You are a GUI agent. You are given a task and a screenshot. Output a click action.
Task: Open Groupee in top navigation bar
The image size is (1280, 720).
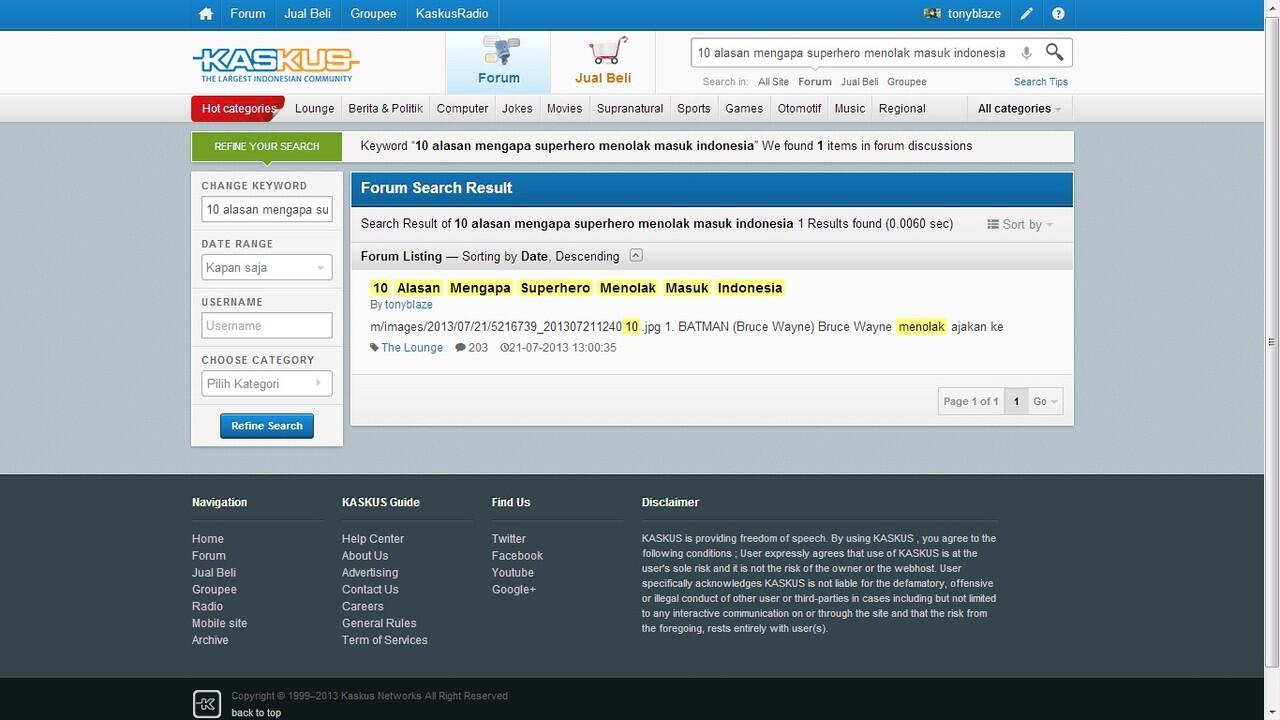coord(373,14)
